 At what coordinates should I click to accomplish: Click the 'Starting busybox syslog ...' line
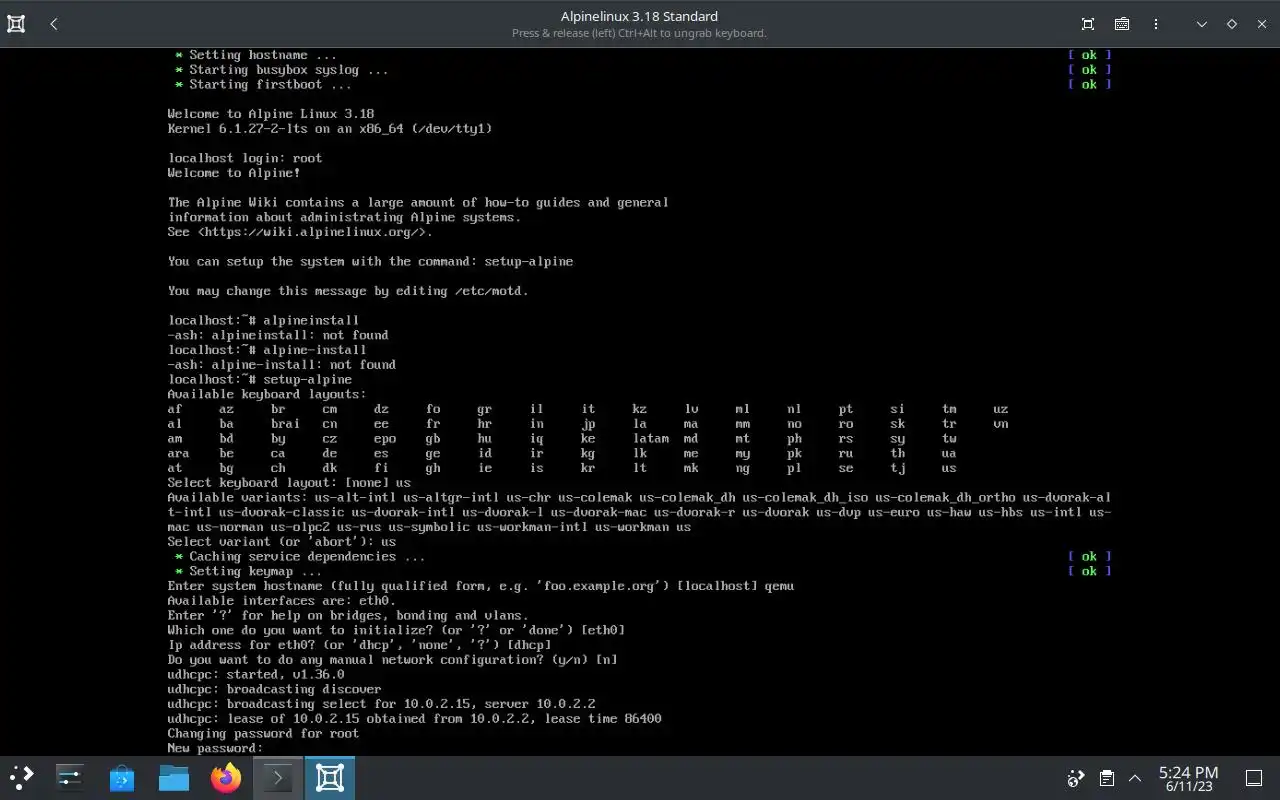tap(282, 70)
